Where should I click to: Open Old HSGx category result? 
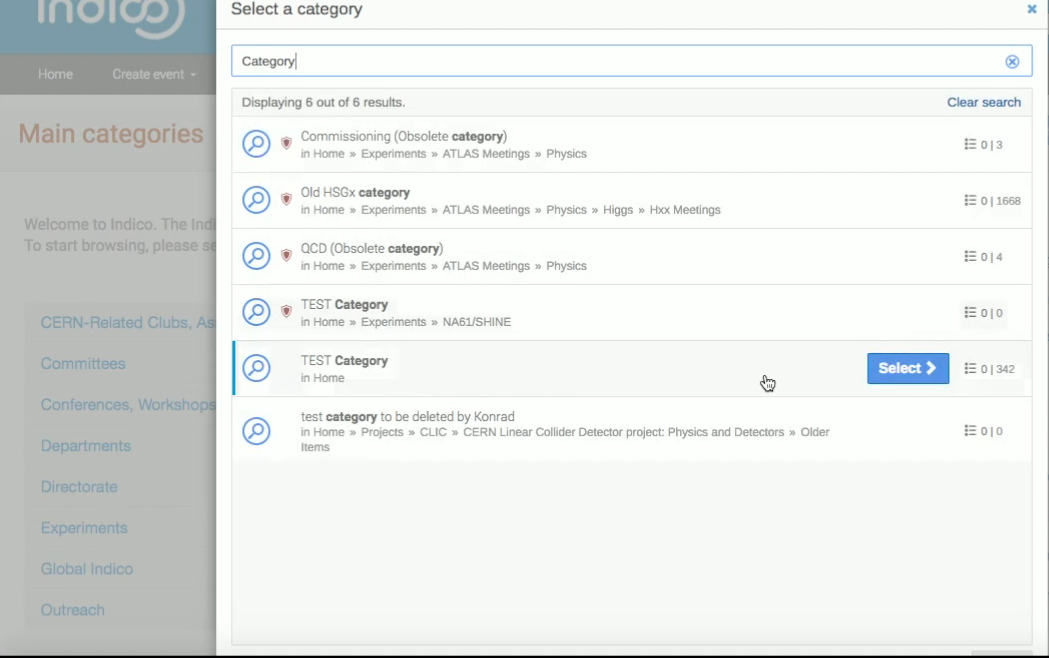pyautogui.click(x=355, y=193)
